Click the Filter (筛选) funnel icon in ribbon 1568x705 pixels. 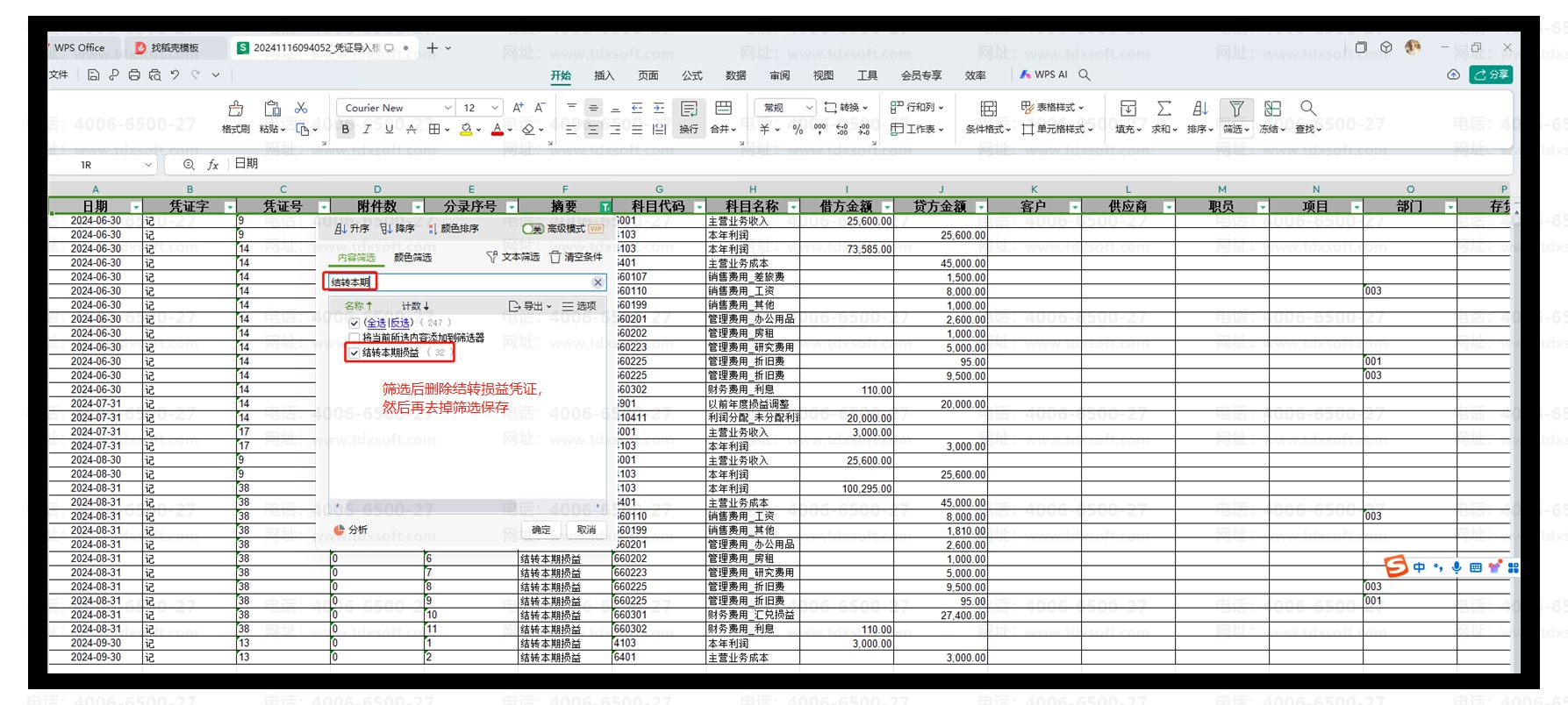(x=1235, y=109)
